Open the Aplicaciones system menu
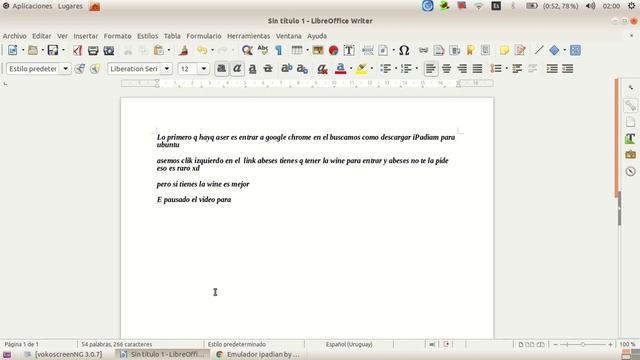This screenshot has width=640, height=360. click(x=32, y=6)
